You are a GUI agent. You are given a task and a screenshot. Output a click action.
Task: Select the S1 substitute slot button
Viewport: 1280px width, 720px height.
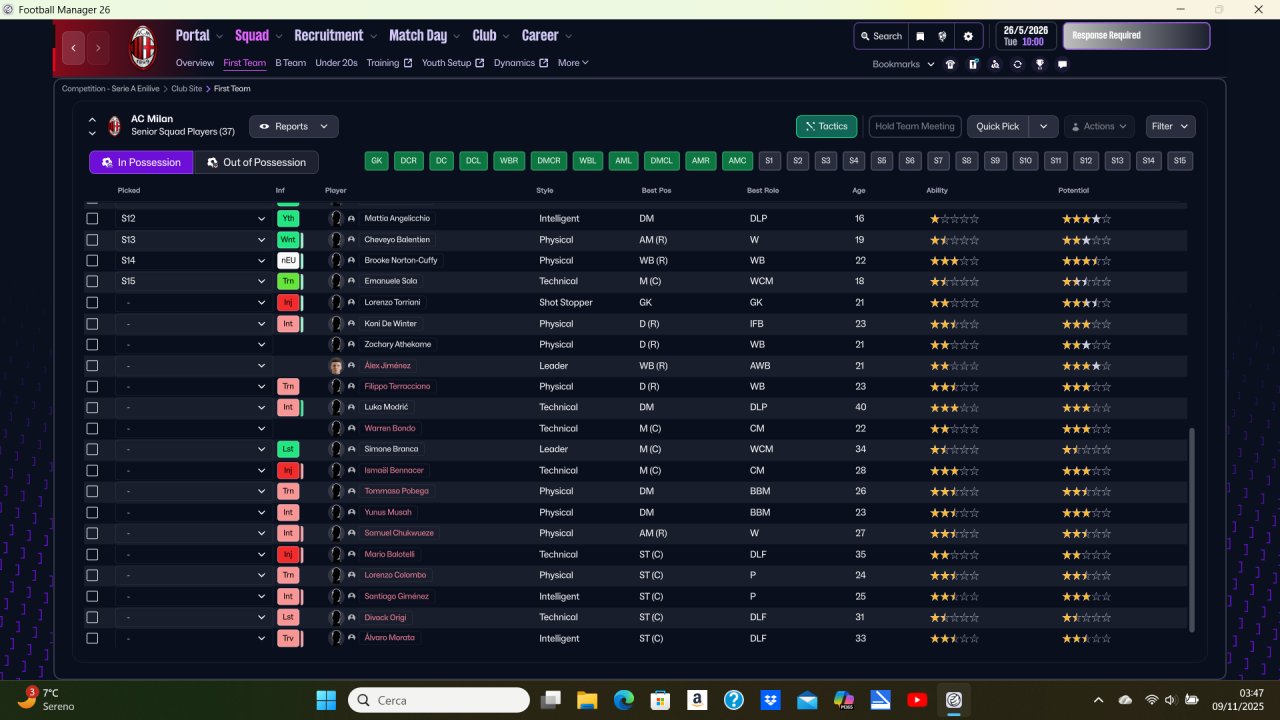coord(769,161)
